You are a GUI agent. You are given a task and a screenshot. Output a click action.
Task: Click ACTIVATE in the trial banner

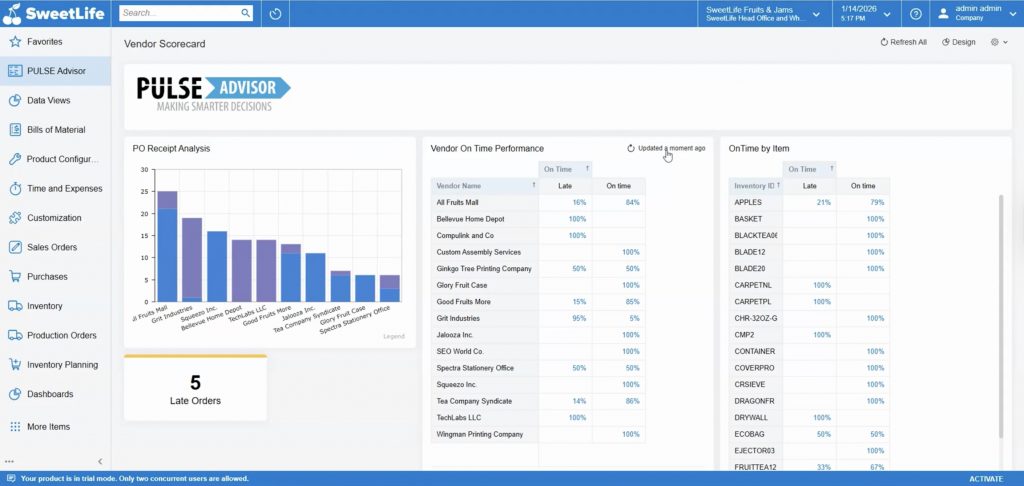click(x=985, y=479)
